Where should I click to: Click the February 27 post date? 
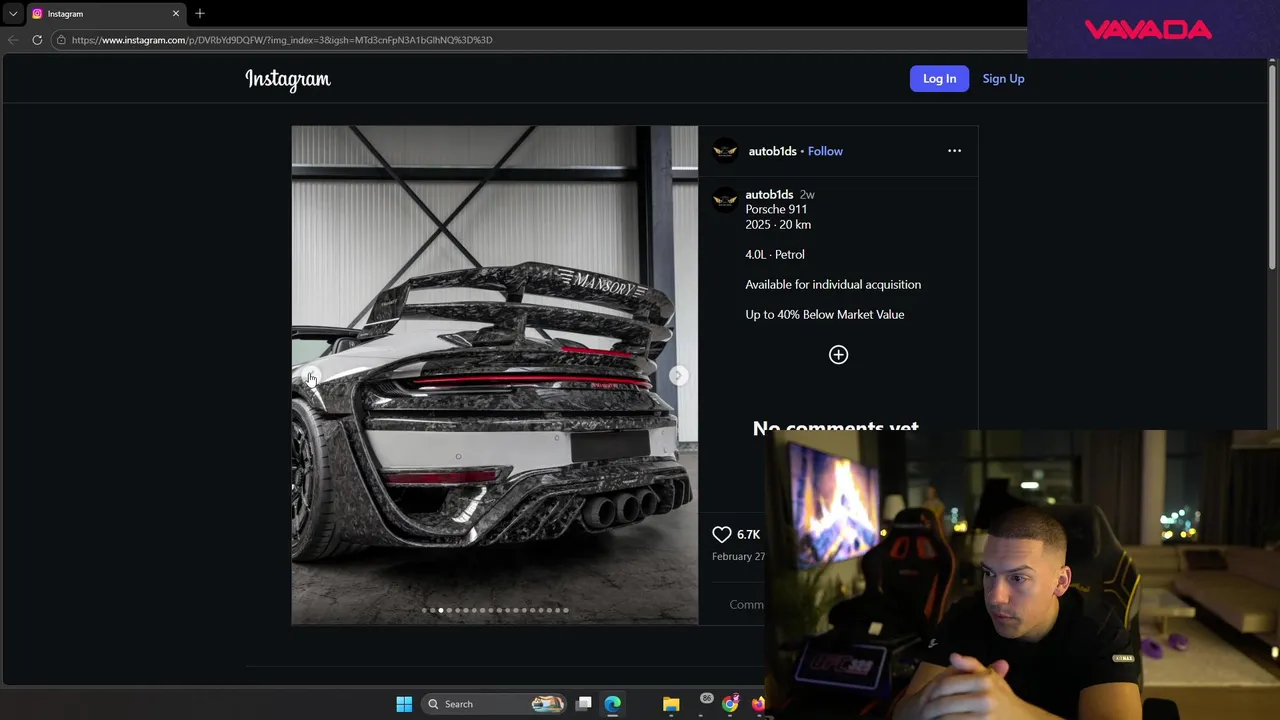coord(738,557)
